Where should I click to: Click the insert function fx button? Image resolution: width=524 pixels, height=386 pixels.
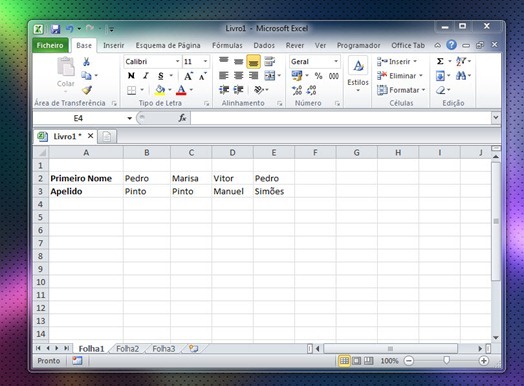point(182,118)
